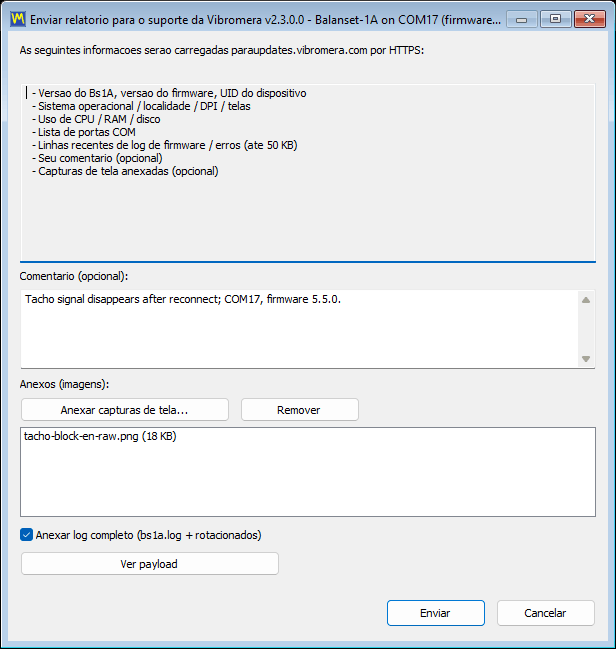Toggle 'Anexar log completo' checkbox
This screenshot has width=616, height=649.
(x=26, y=535)
